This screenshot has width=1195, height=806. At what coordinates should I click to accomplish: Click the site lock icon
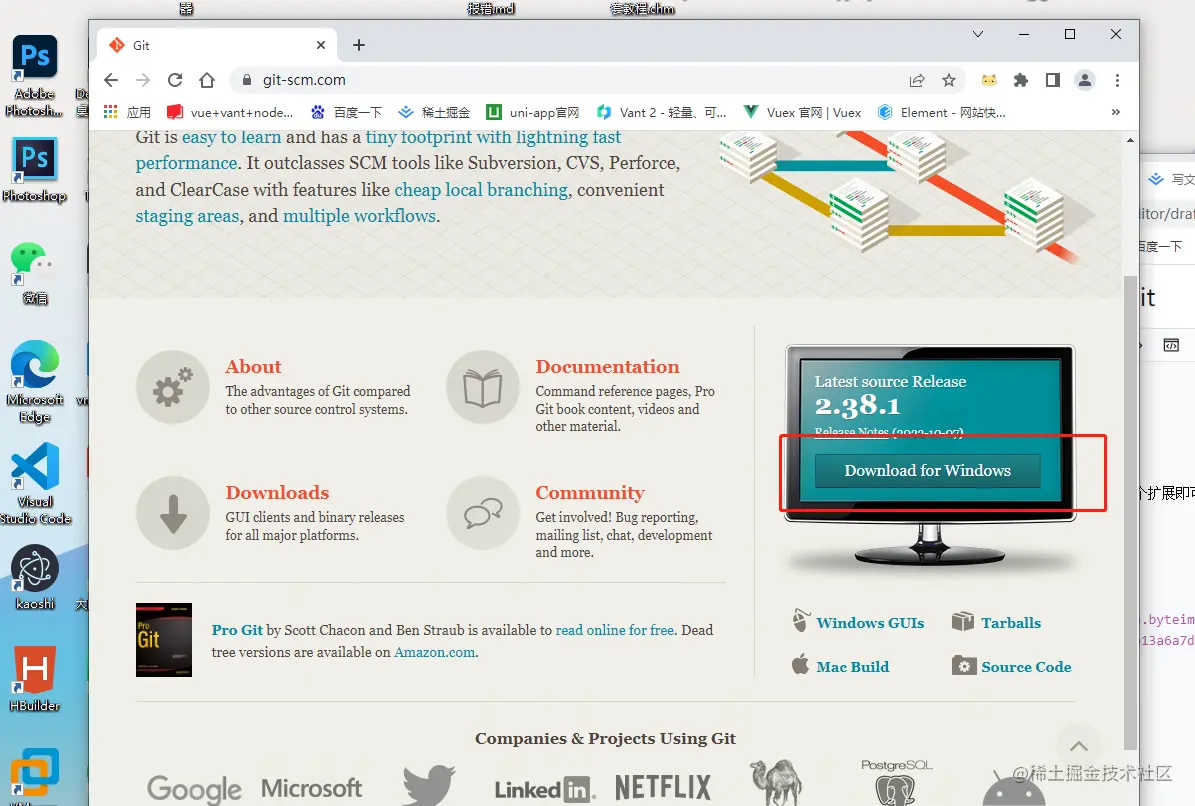tap(246, 80)
